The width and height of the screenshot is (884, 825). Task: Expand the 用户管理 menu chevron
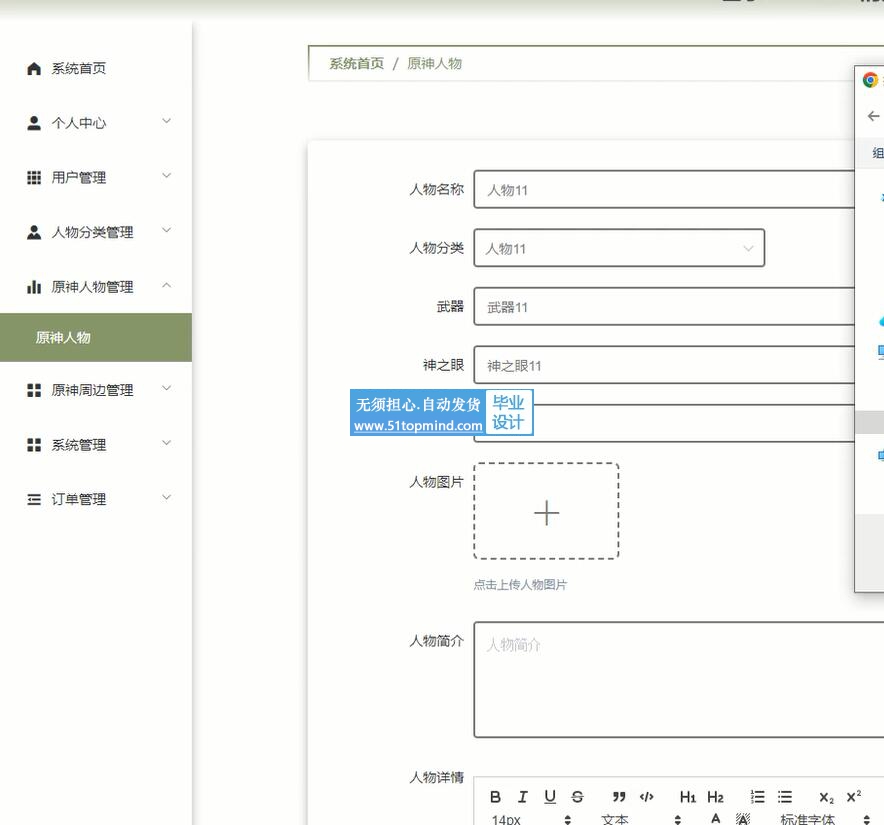pyautogui.click(x=166, y=175)
